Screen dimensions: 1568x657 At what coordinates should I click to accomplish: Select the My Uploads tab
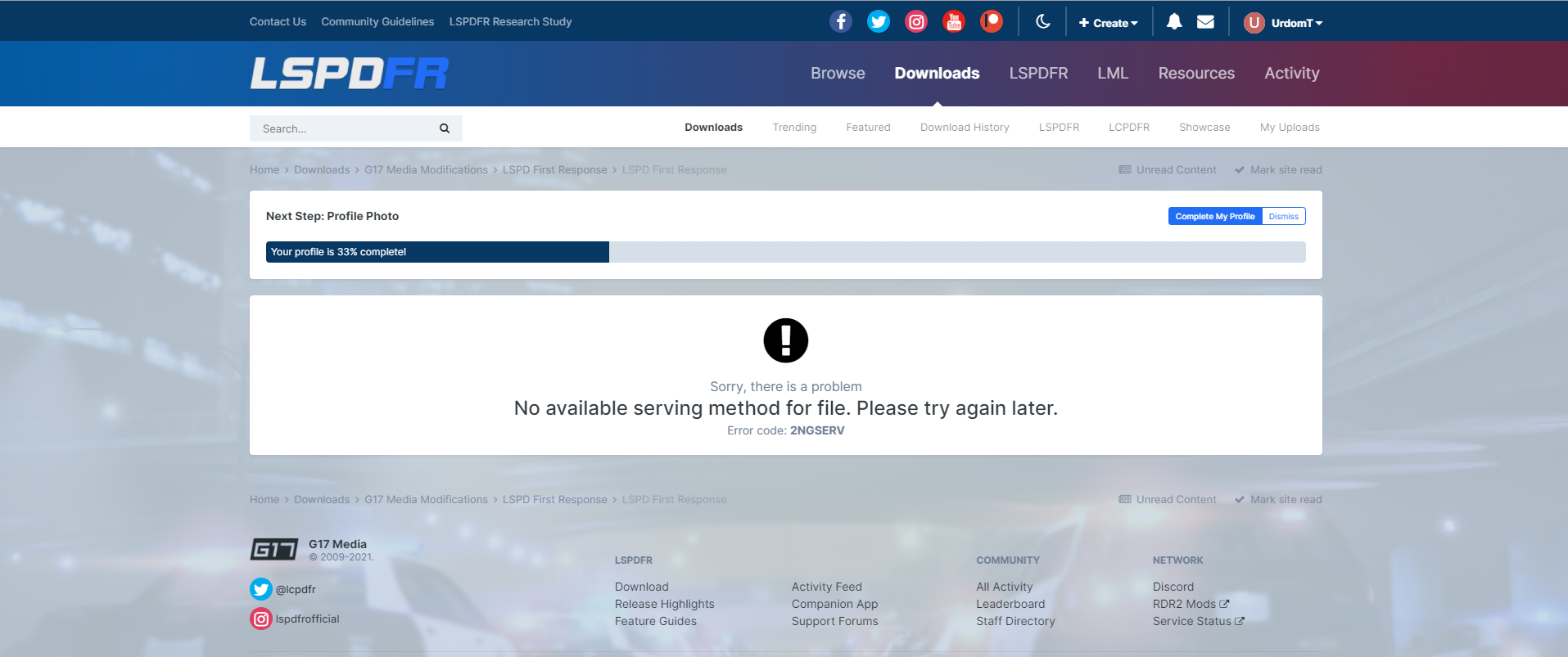point(1290,127)
